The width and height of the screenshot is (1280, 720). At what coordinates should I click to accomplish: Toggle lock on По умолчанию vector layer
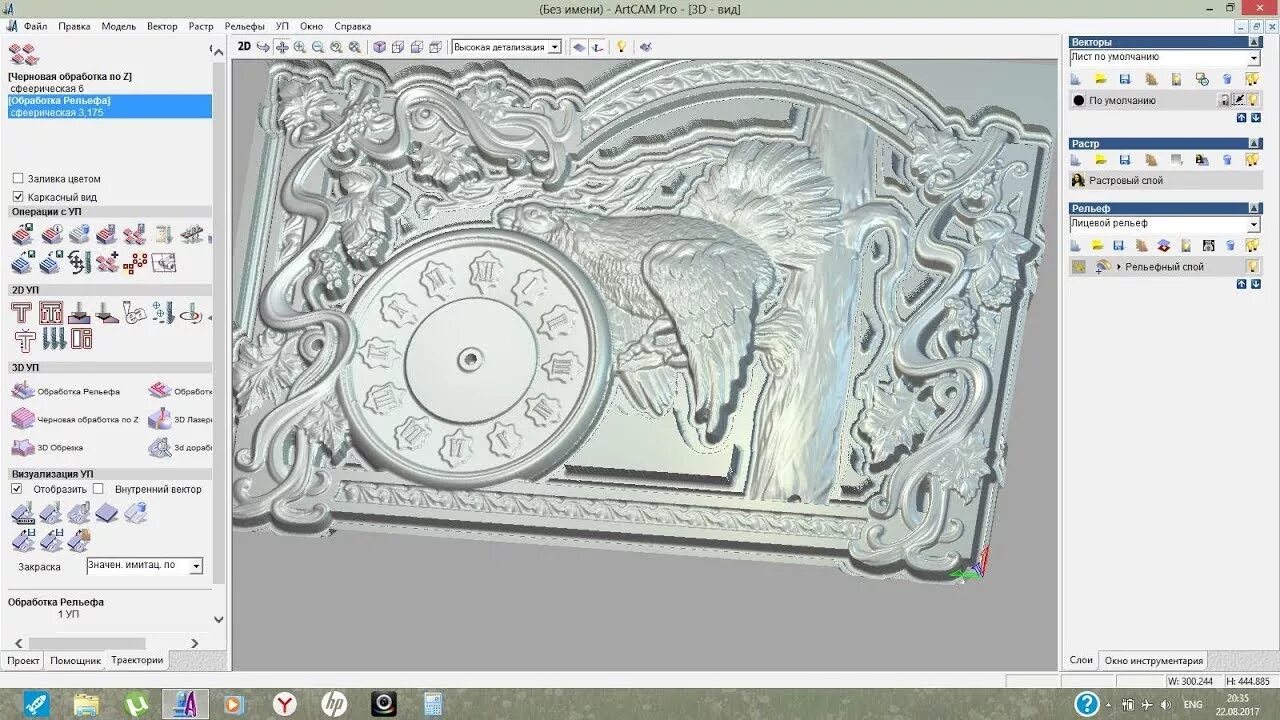tap(1223, 100)
